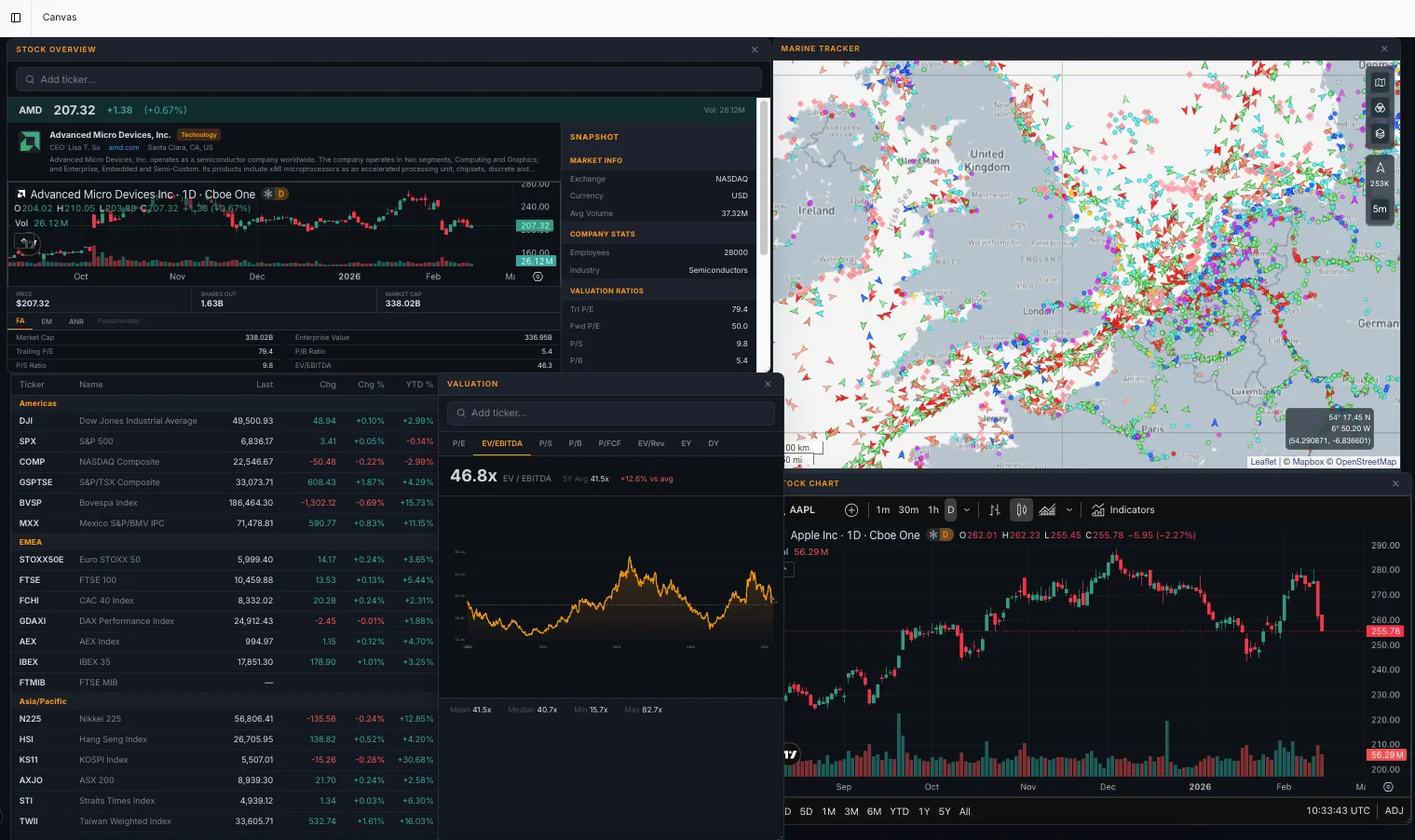Click the YTD range button below the AAPL chart
The image size is (1415, 840).
click(899, 811)
